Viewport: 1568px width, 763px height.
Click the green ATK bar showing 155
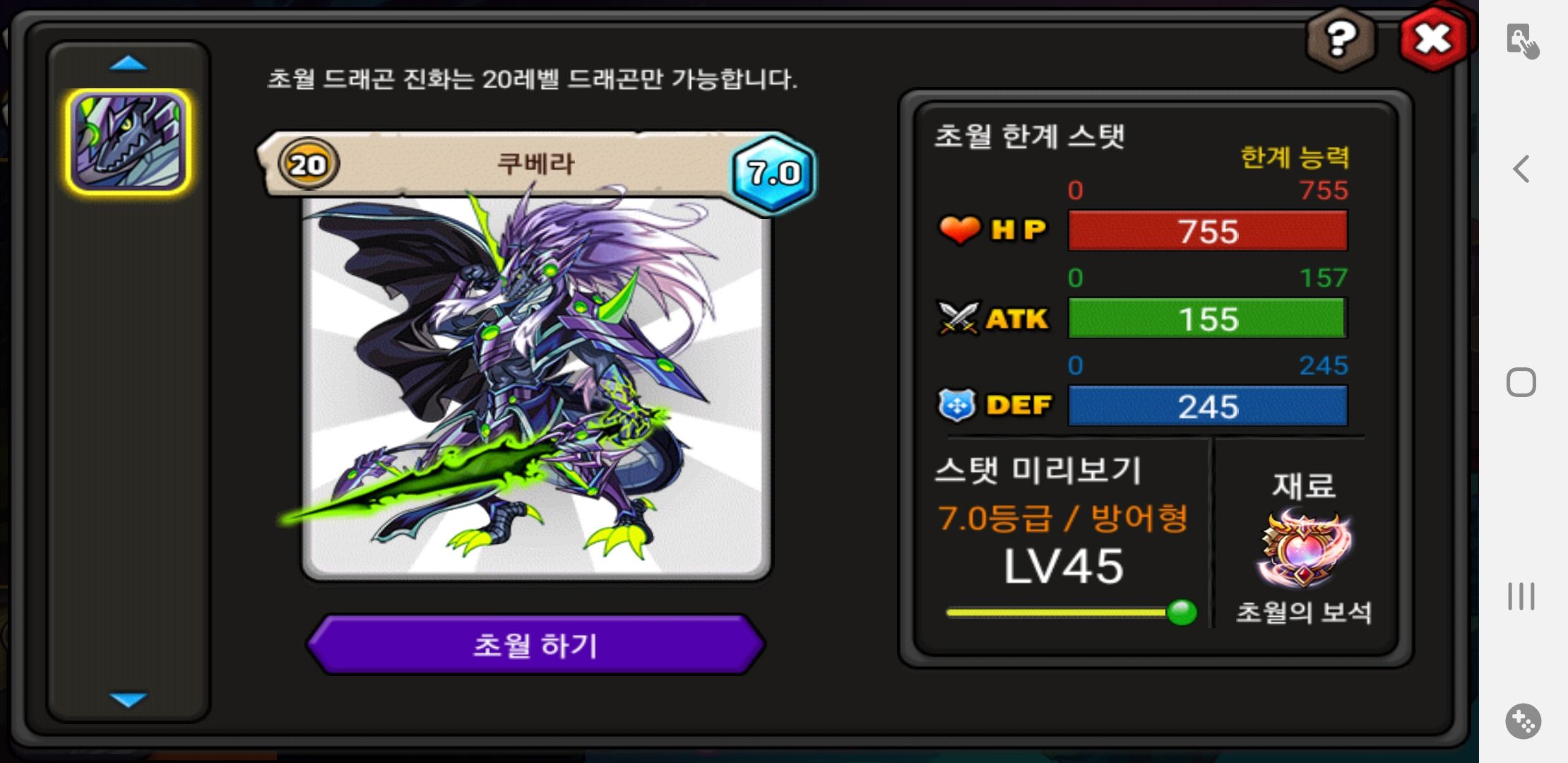pyautogui.click(x=1208, y=319)
